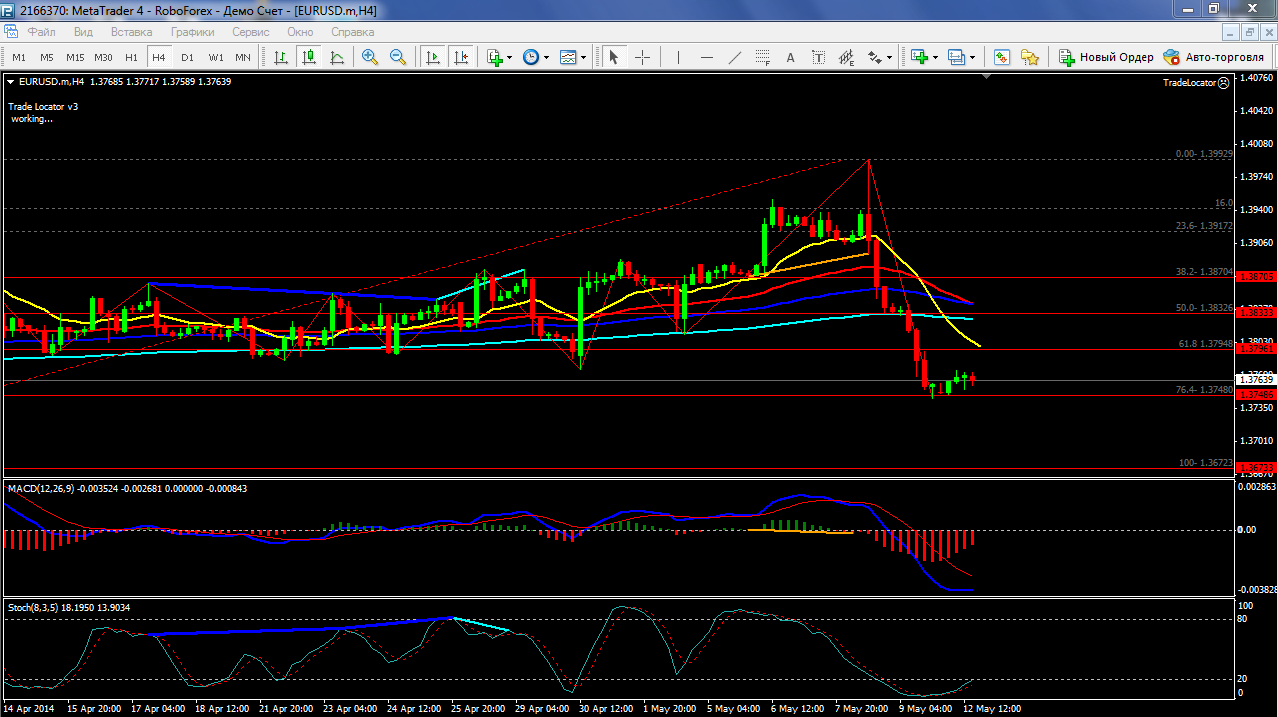Image resolution: width=1278 pixels, height=717 pixels.
Task: Pick the Draw Trendline tool
Action: [735, 57]
